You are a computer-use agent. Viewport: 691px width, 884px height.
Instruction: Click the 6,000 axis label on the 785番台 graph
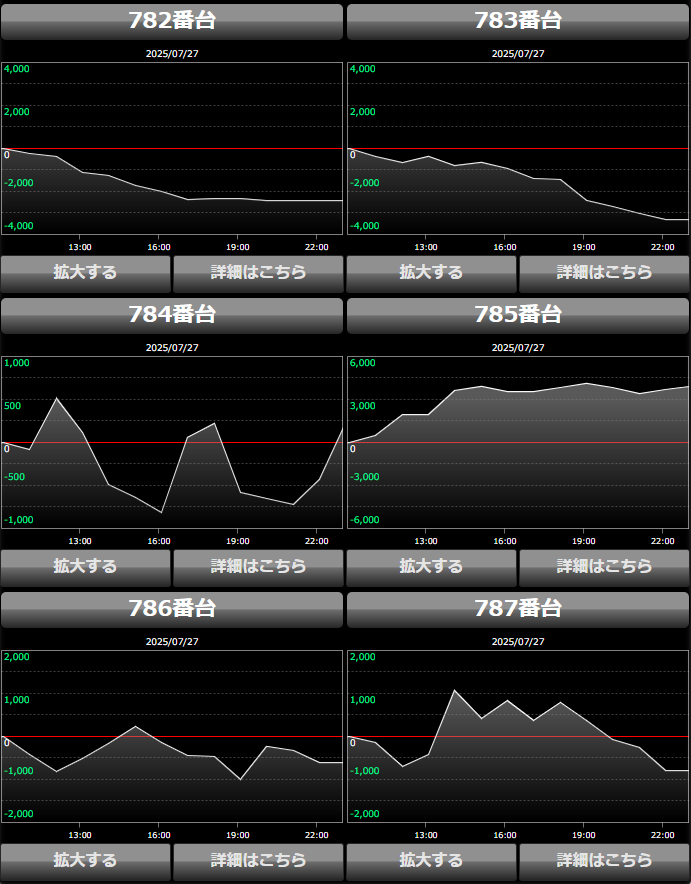coord(362,363)
